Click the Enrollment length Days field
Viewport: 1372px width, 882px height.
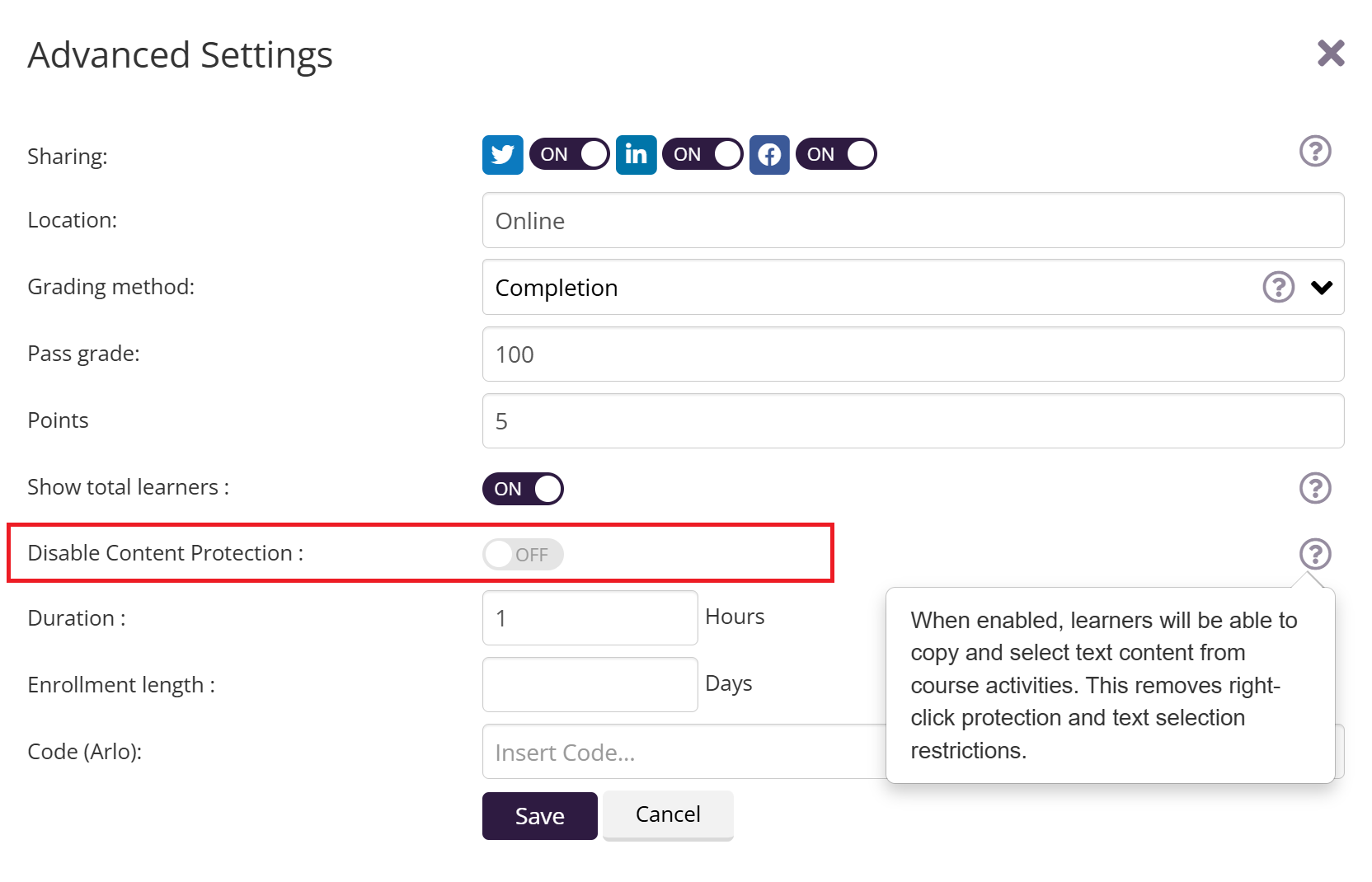(x=590, y=684)
